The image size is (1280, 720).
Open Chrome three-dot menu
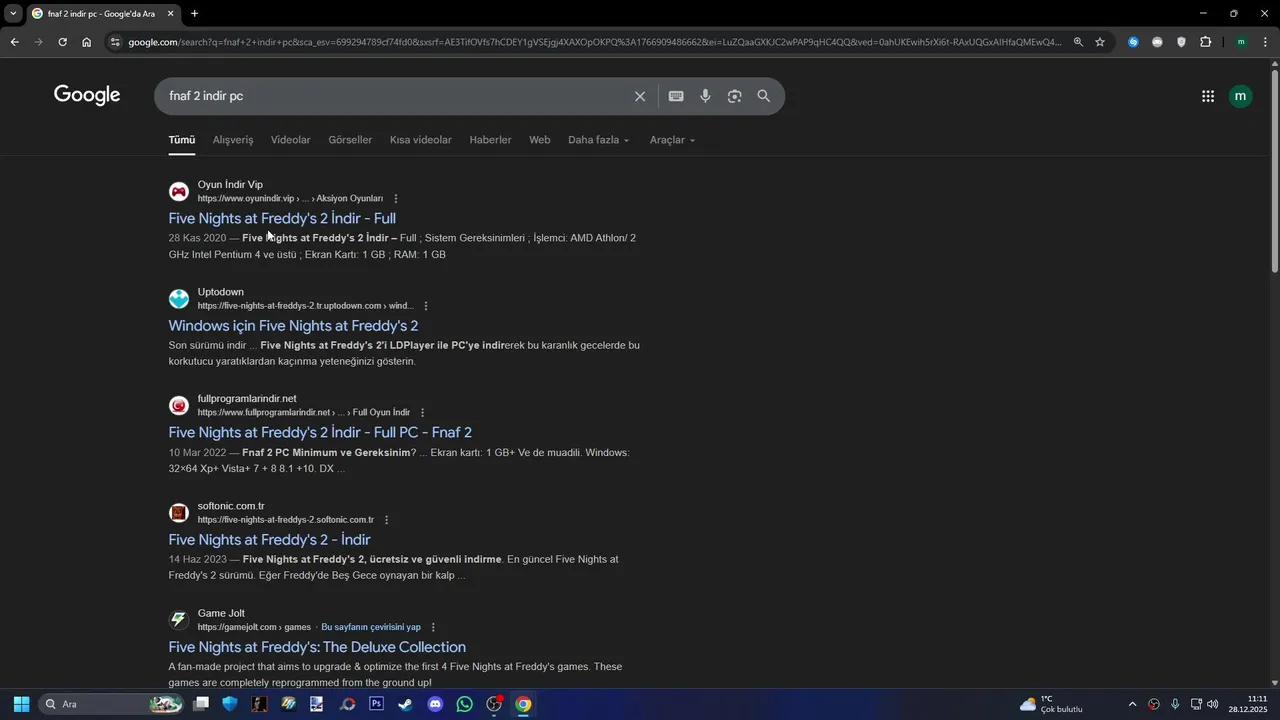1265,42
